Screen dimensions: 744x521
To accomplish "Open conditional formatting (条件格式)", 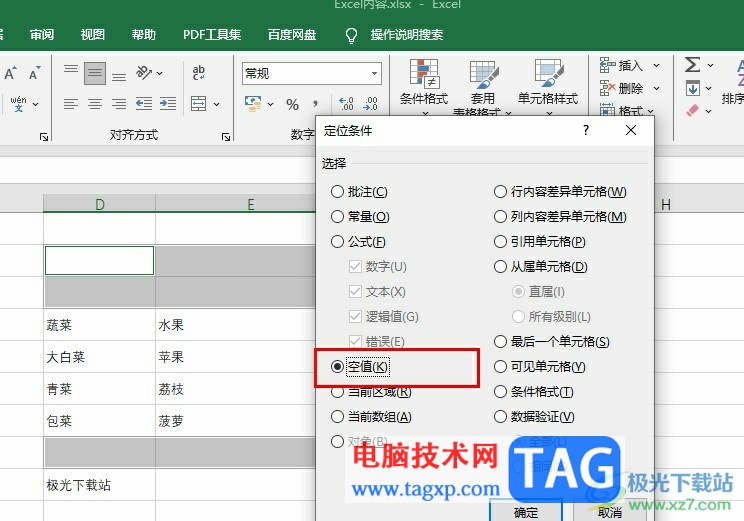I will pos(424,87).
